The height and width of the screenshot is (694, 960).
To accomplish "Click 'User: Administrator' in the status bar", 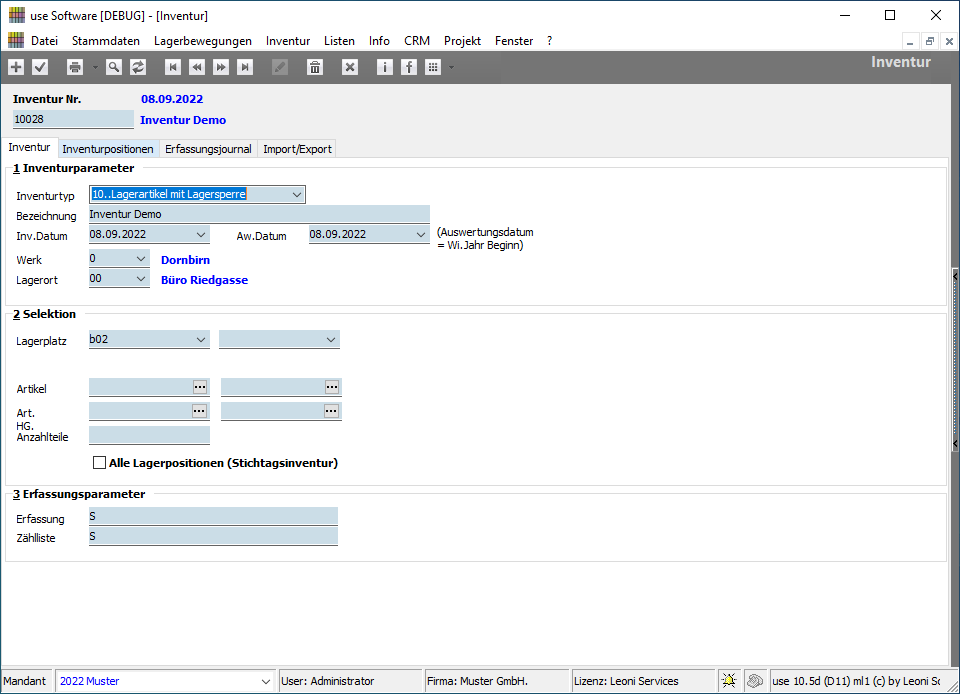I will click(328, 681).
